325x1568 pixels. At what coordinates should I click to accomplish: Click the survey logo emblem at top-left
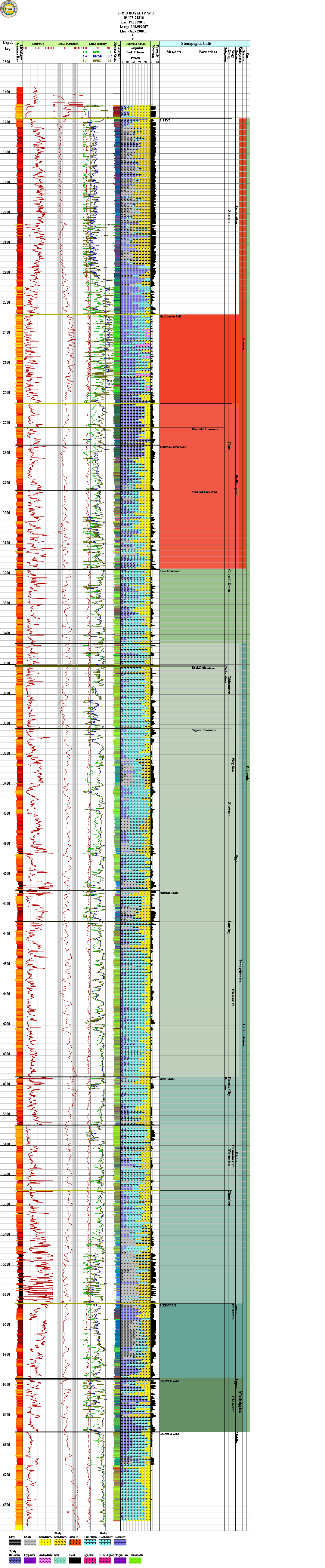[x=8, y=8]
